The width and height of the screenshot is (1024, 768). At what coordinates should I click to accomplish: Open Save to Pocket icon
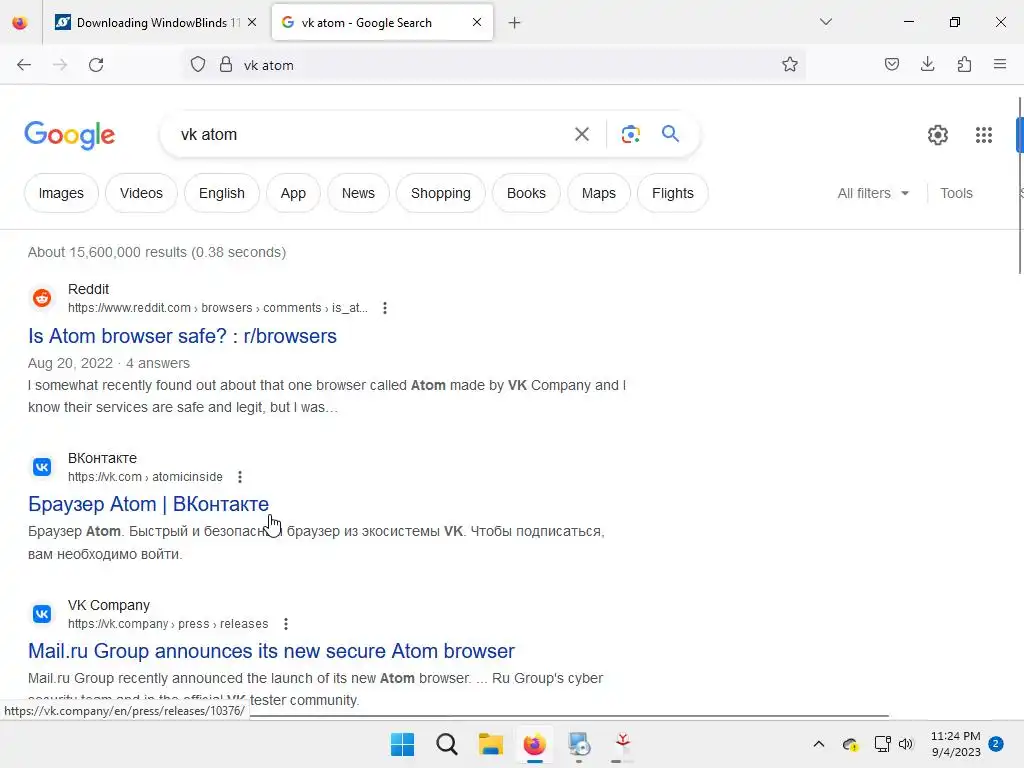pyautogui.click(x=891, y=65)
